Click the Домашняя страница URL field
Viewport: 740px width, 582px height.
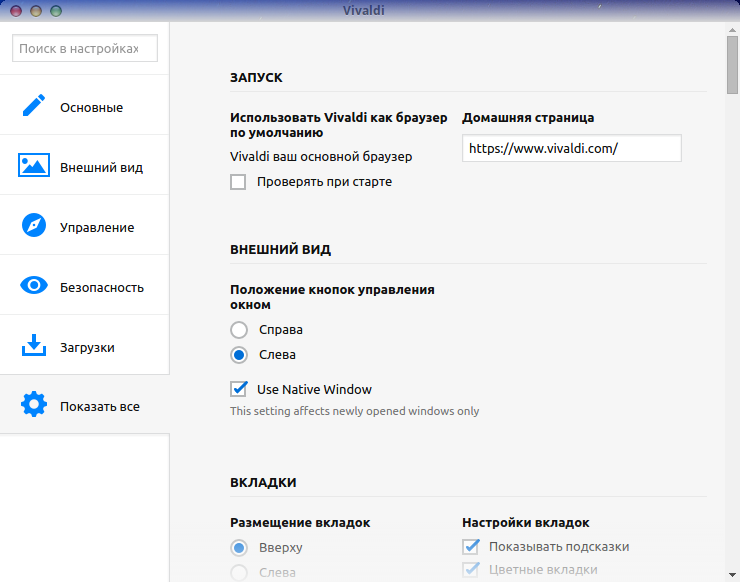coord(572,148)
